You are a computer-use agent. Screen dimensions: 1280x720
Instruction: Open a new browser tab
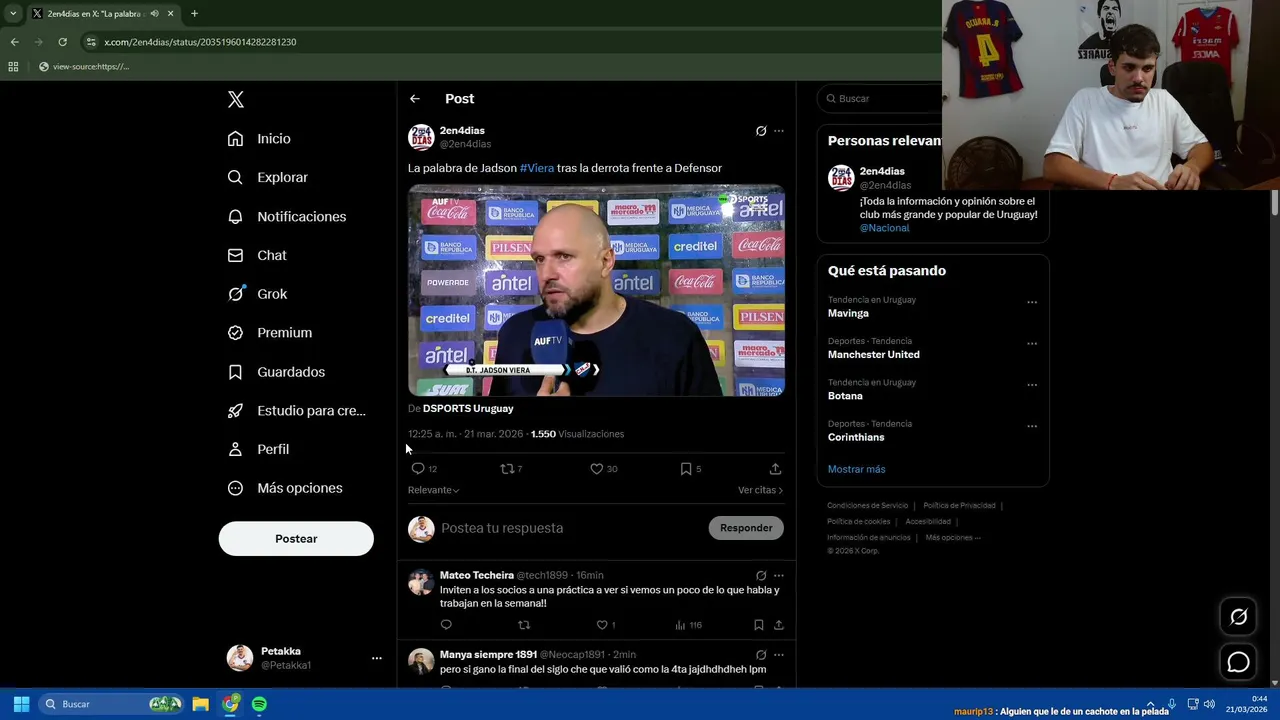tap(194, 13)
